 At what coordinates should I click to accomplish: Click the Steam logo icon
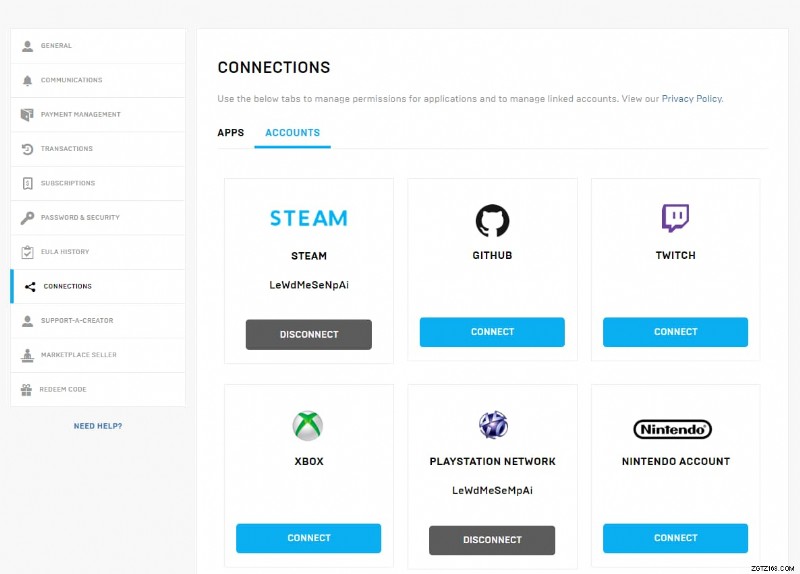308,218
